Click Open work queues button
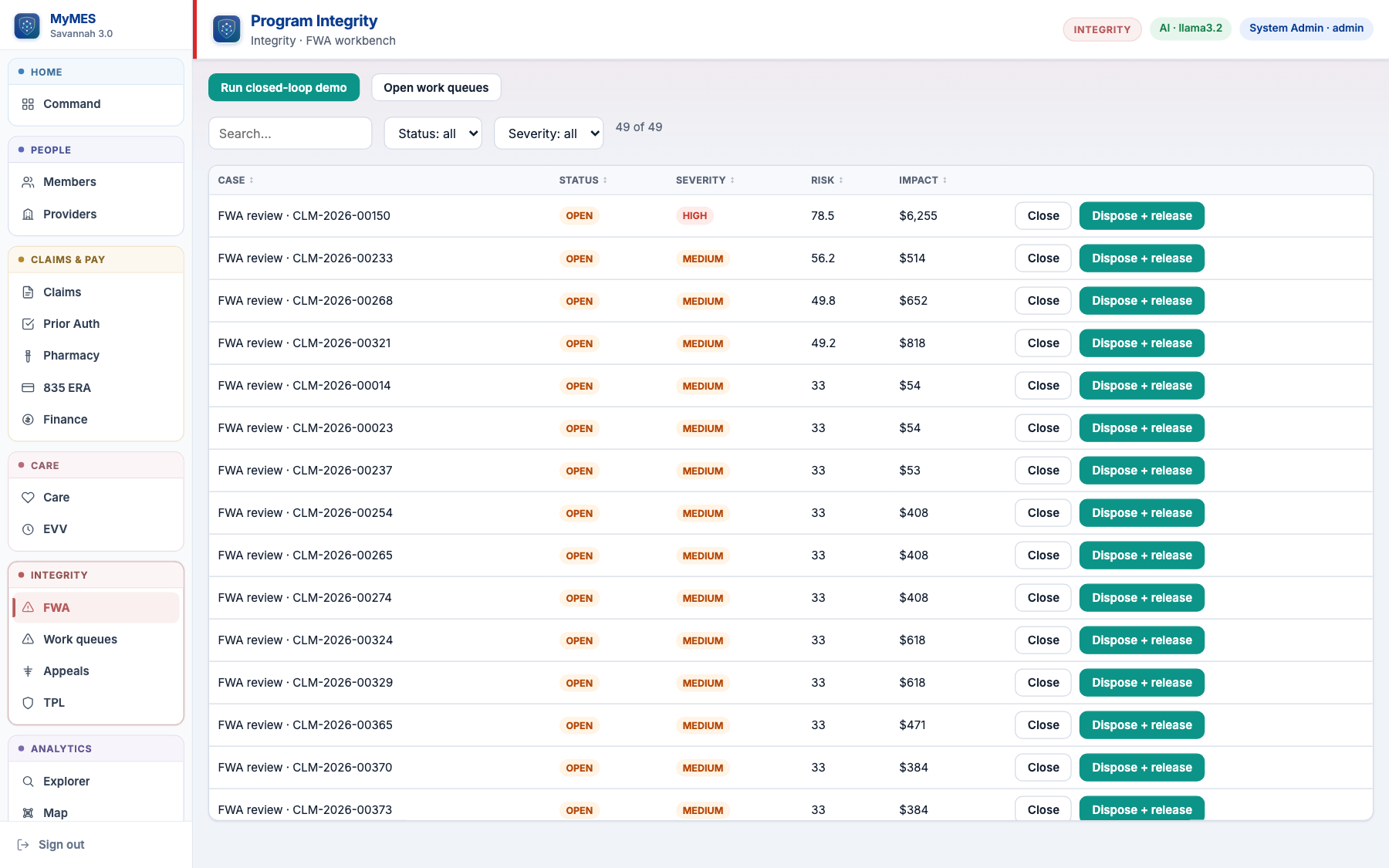The image size is (1389, 868). pyautogui.click(x=436, y=88)
